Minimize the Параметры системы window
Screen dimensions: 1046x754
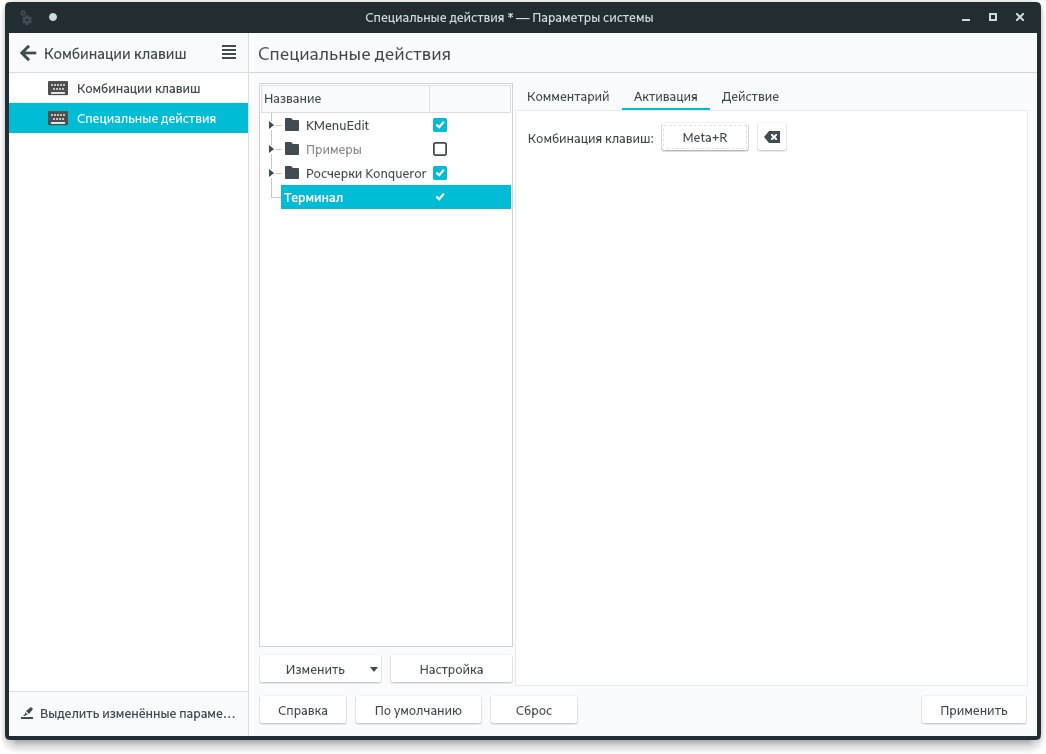tap(965, 18)
